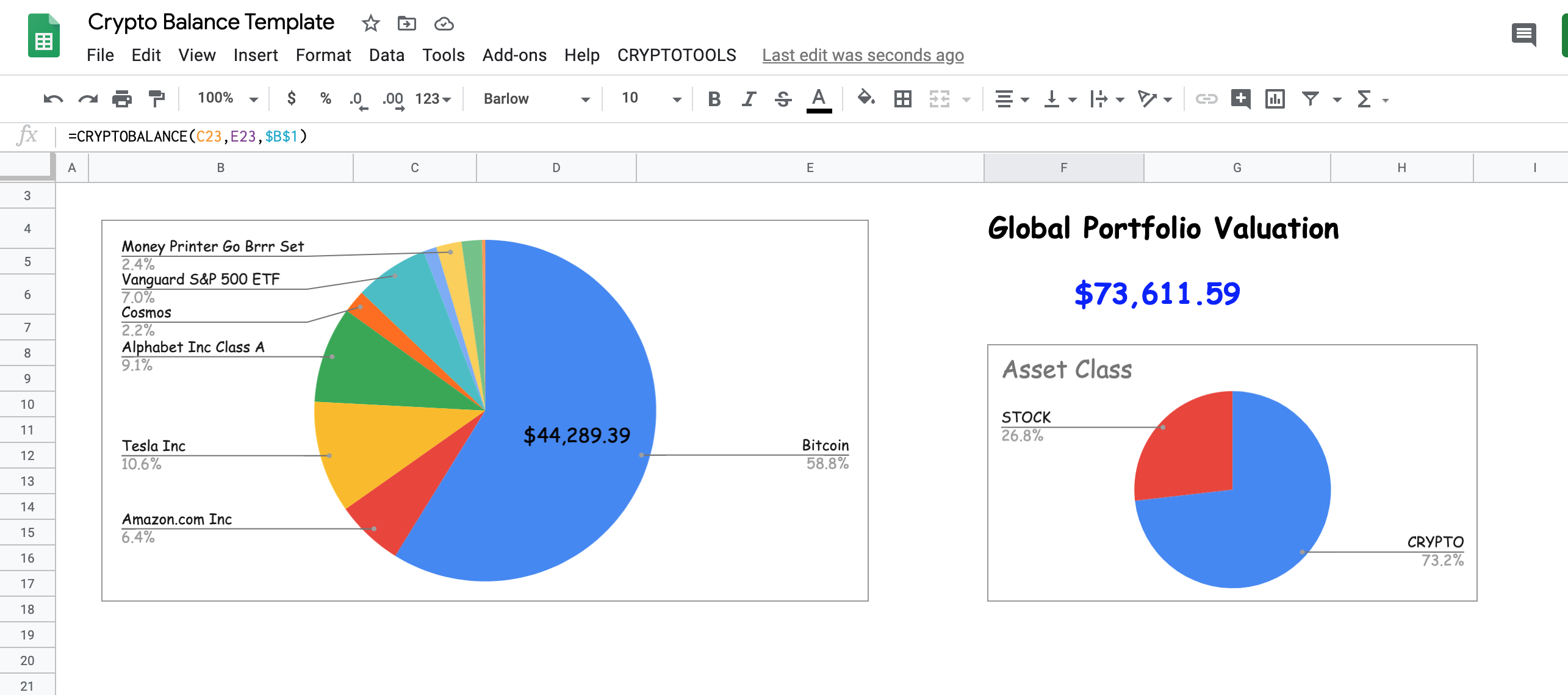Image resolution: width=1568 pixels, height=695 pixels.
Task: Open horizontal align dropdown
Action: (x=1012, y=99)
